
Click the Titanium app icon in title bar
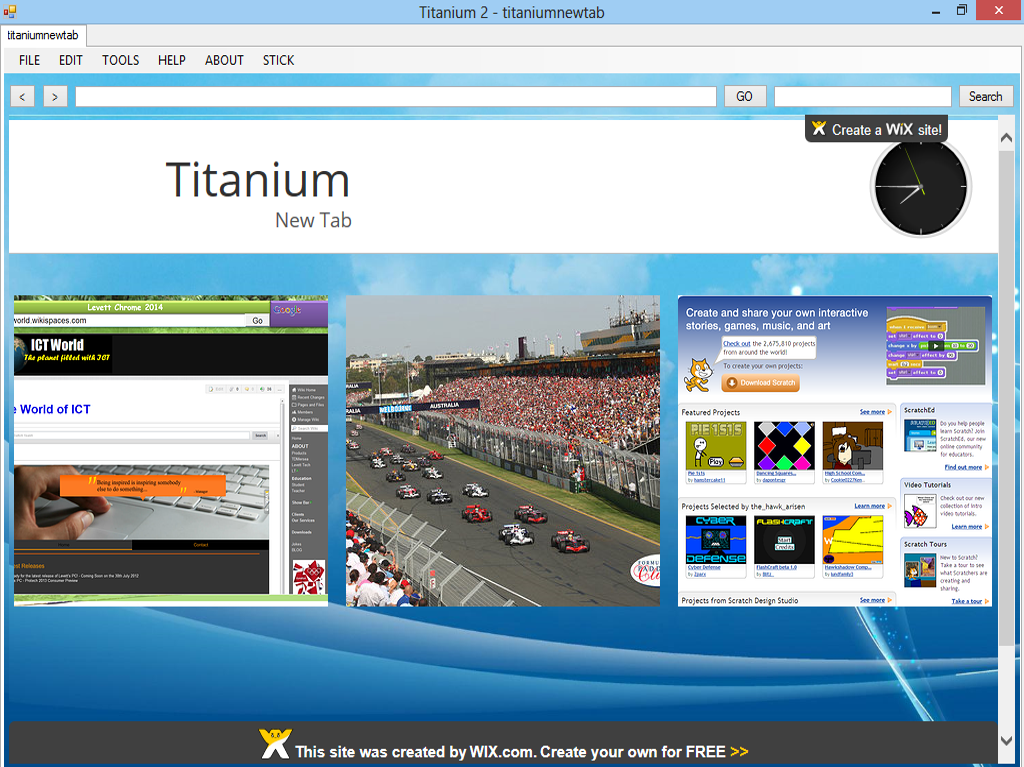[10, 11]
